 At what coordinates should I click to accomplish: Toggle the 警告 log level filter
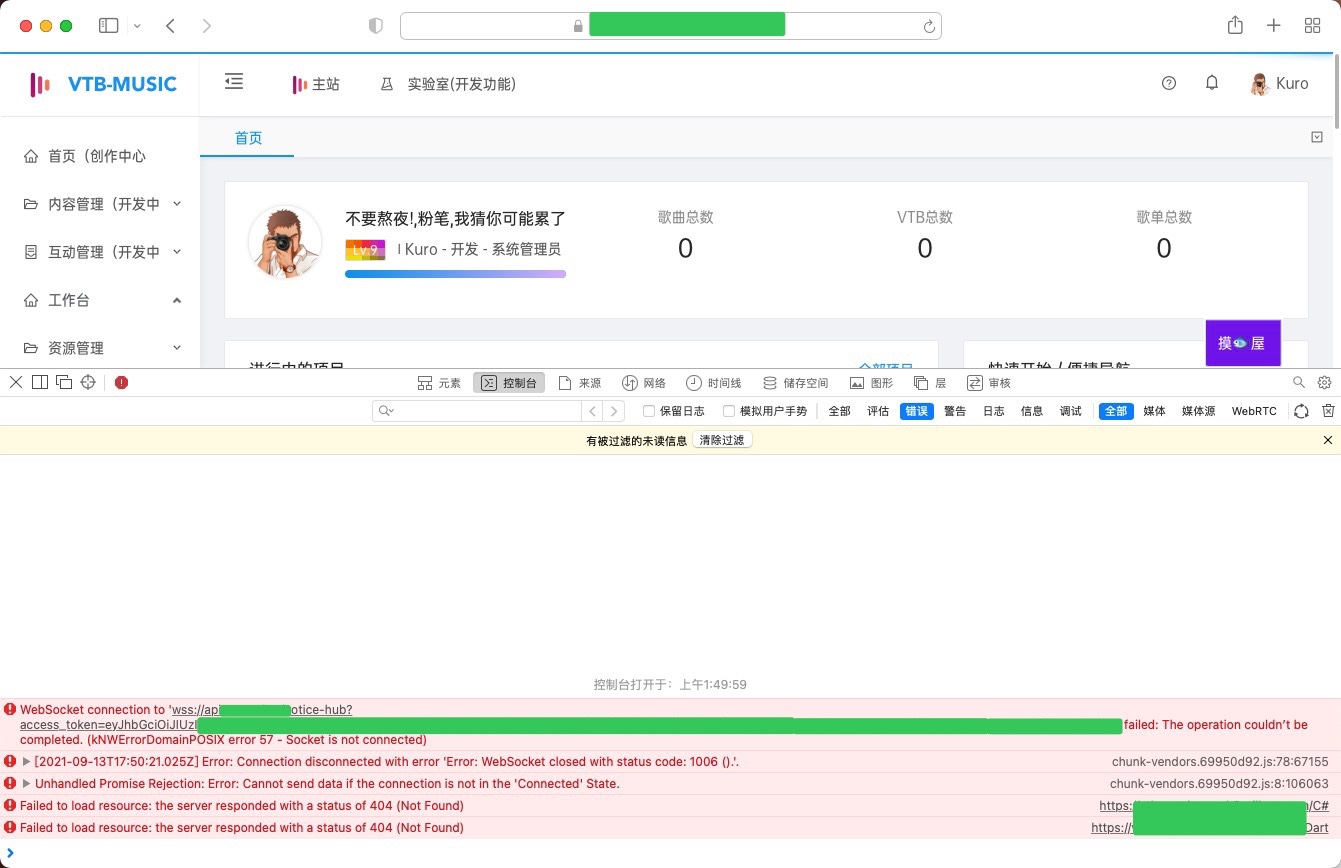click(955, 411)
